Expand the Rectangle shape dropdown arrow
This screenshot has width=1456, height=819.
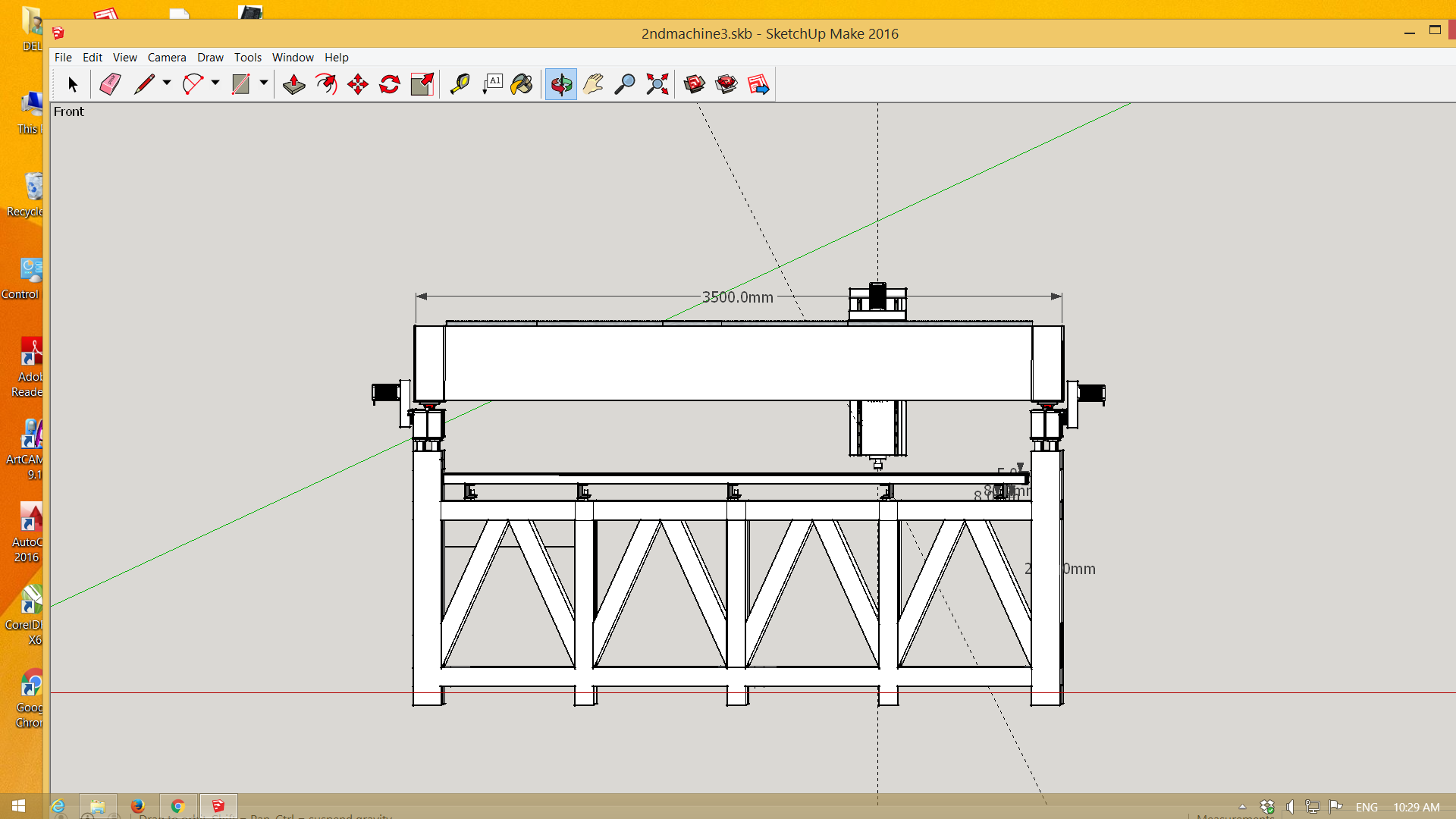(x=264, y=83)
